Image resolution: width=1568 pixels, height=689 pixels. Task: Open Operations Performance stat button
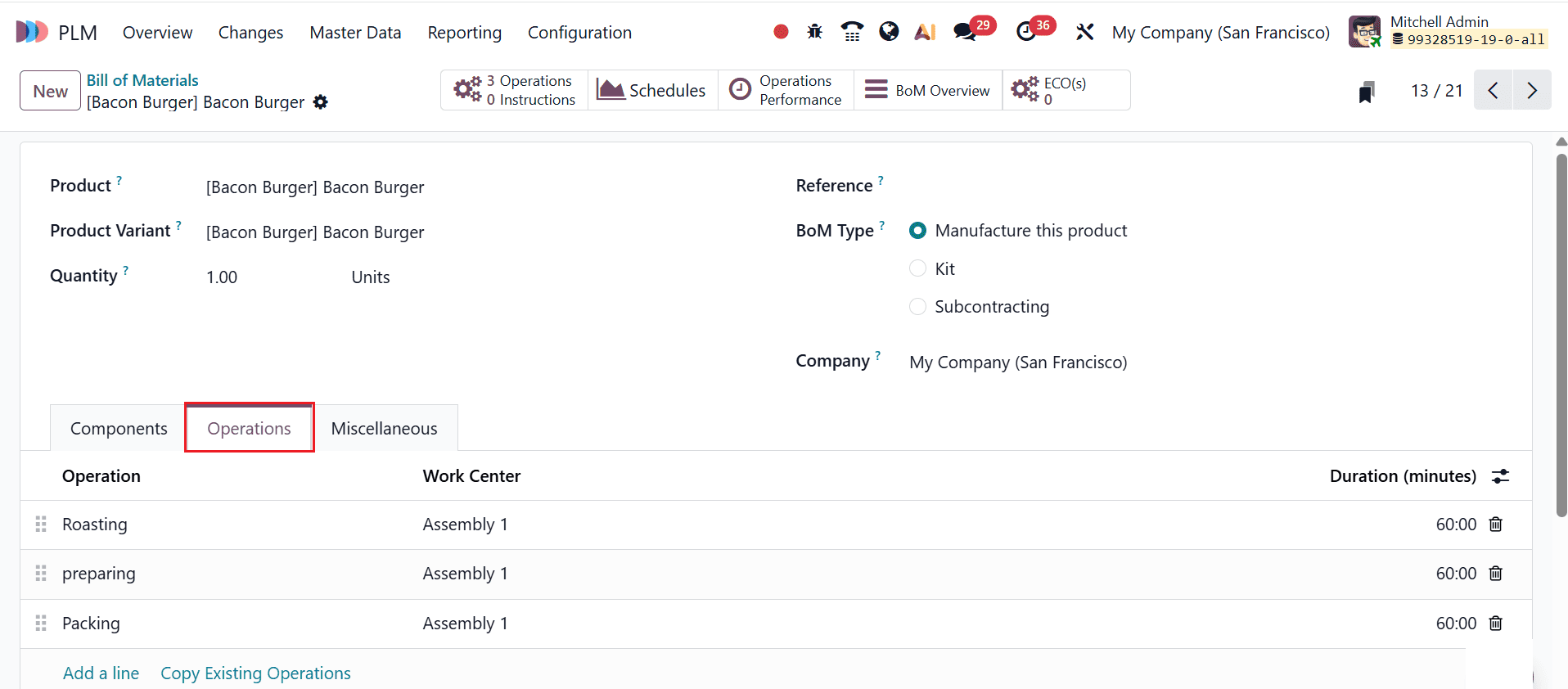(786, 90)
